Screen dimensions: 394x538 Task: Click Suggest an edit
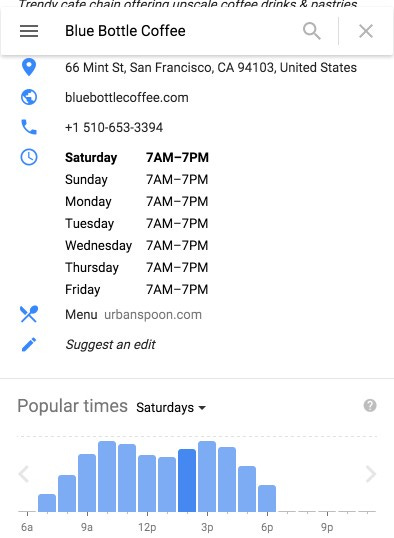point(111,344)
